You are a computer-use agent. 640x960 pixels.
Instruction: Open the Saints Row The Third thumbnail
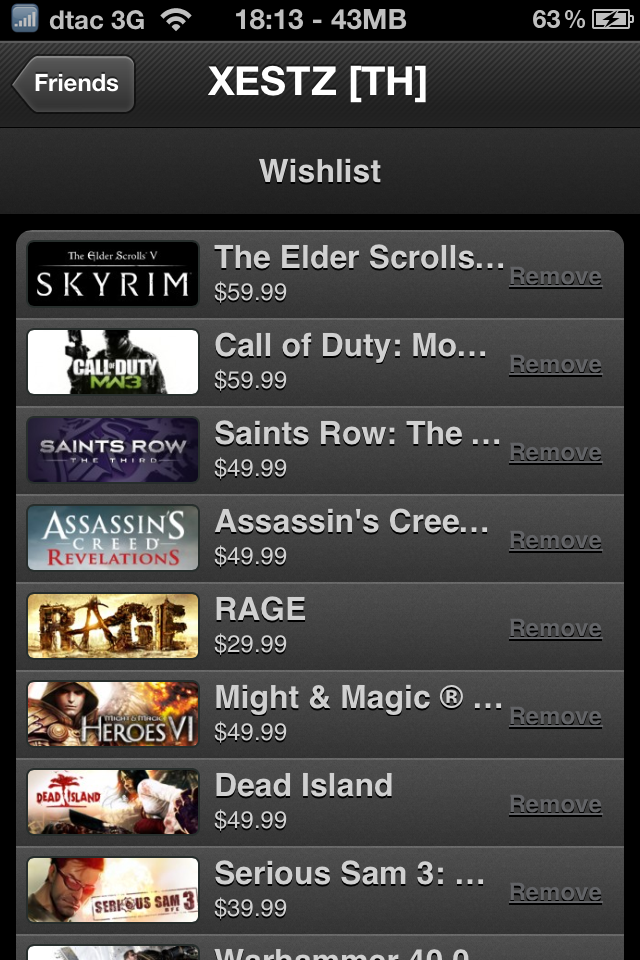click(x=113, y=450)
